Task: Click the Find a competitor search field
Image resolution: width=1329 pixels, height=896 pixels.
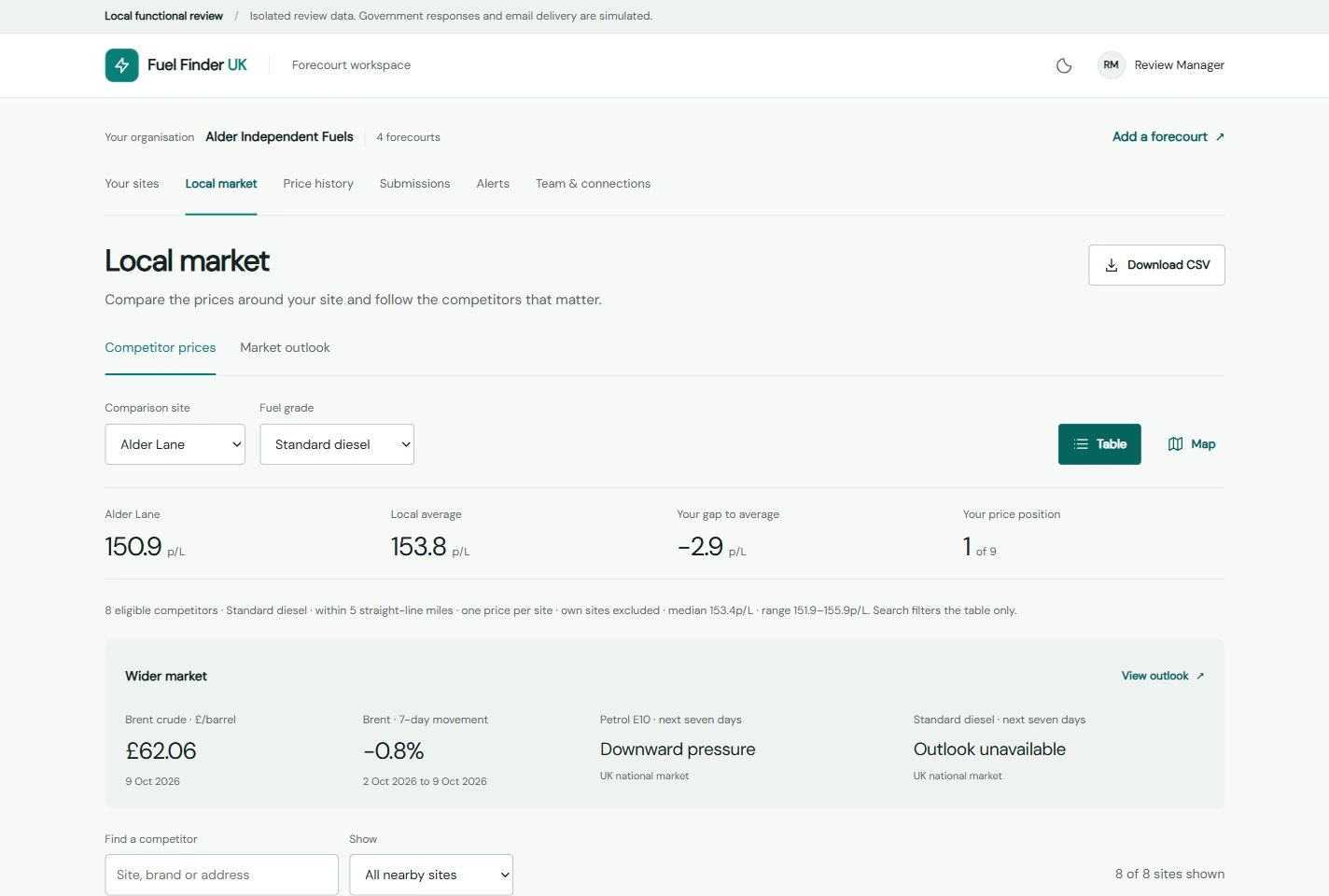Action: (x=221, y=875)
